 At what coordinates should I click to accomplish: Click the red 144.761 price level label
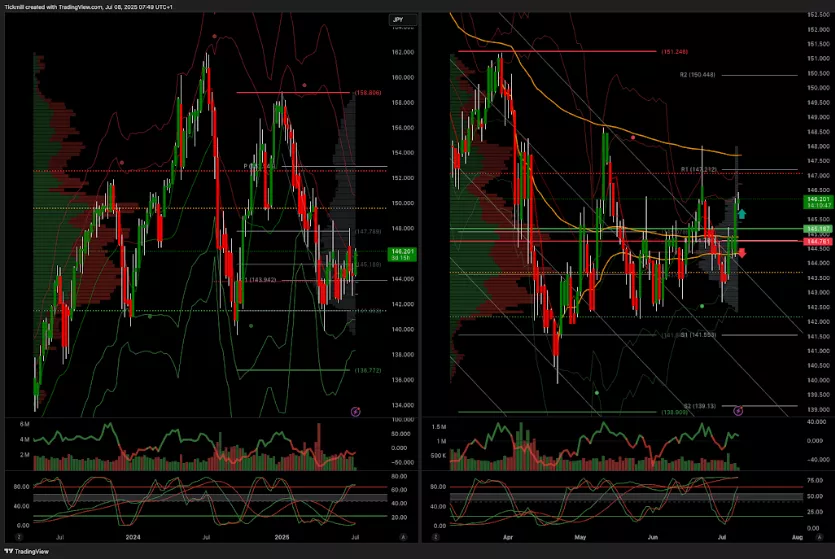tap(816, 241)
